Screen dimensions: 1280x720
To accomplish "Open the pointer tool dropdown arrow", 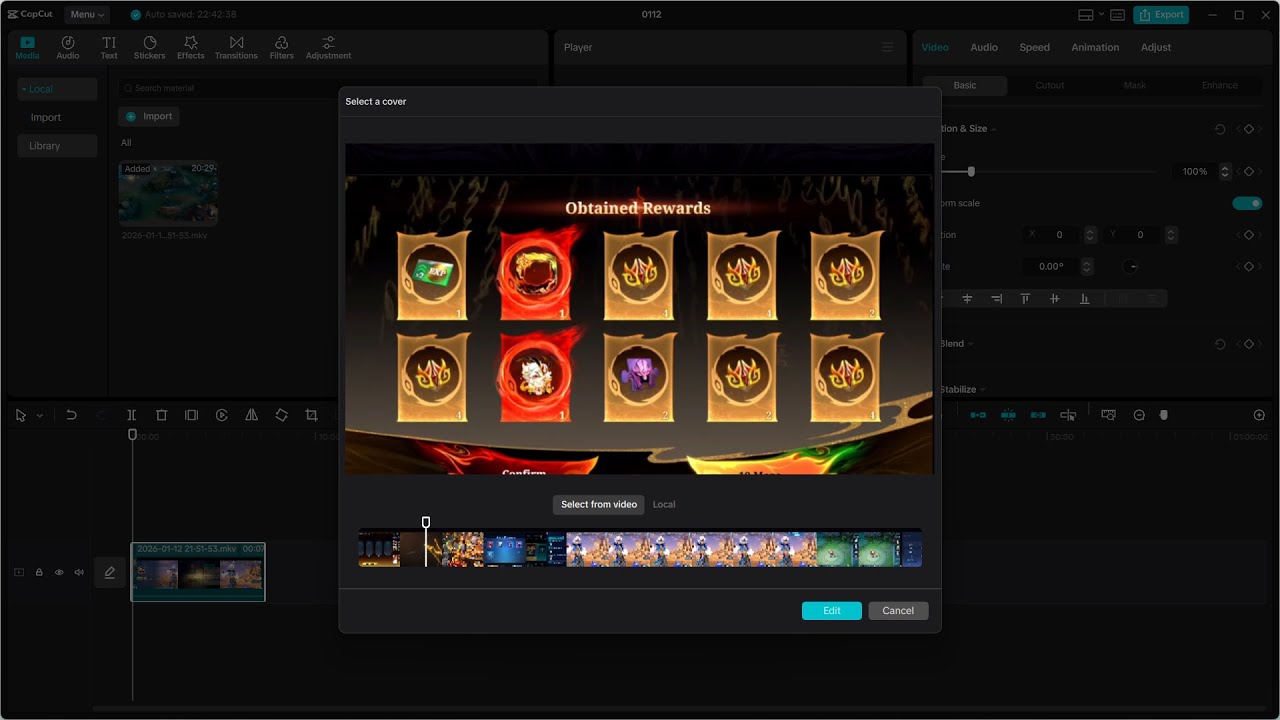I will point(40,416).
